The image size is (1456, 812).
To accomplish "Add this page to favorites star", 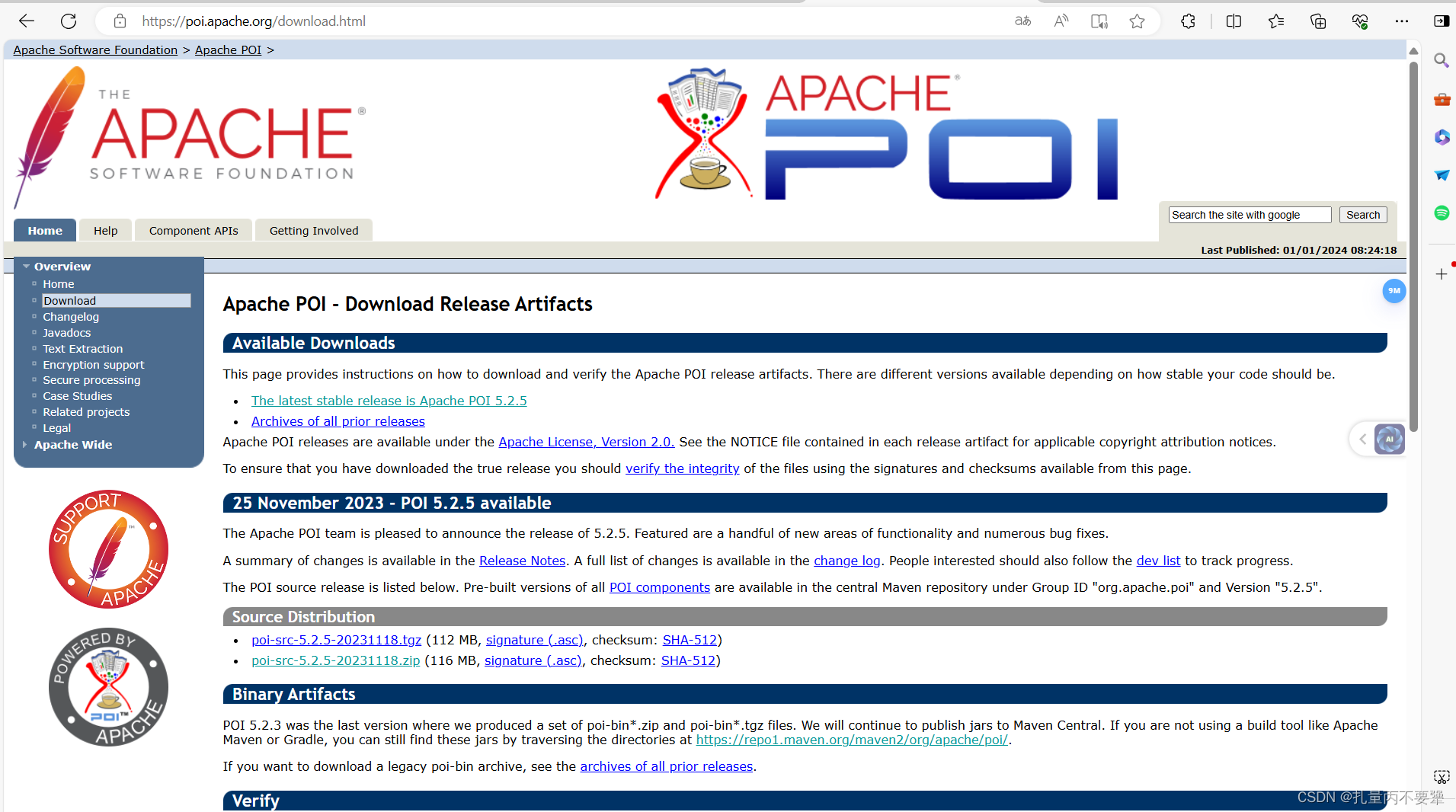I will point(1137,21).
